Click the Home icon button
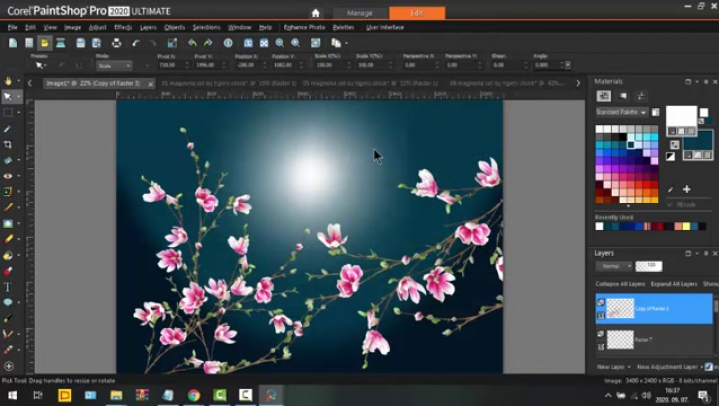 click(x=316, y=13)
